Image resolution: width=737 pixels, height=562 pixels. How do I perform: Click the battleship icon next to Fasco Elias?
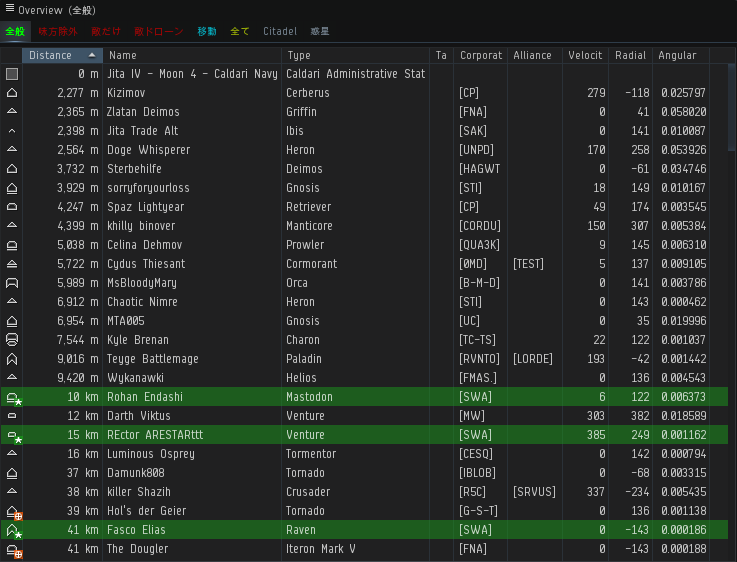pos(13,530)
